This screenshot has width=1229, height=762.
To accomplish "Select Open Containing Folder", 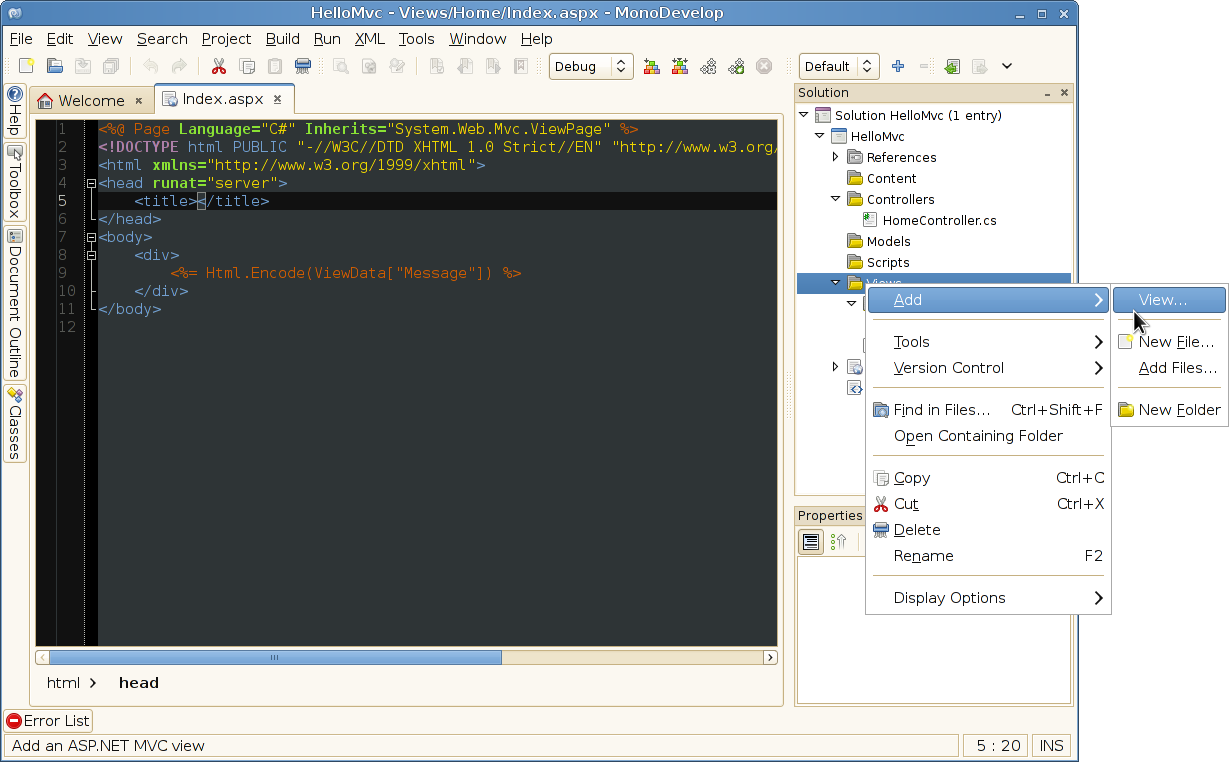I will [988, 436].
